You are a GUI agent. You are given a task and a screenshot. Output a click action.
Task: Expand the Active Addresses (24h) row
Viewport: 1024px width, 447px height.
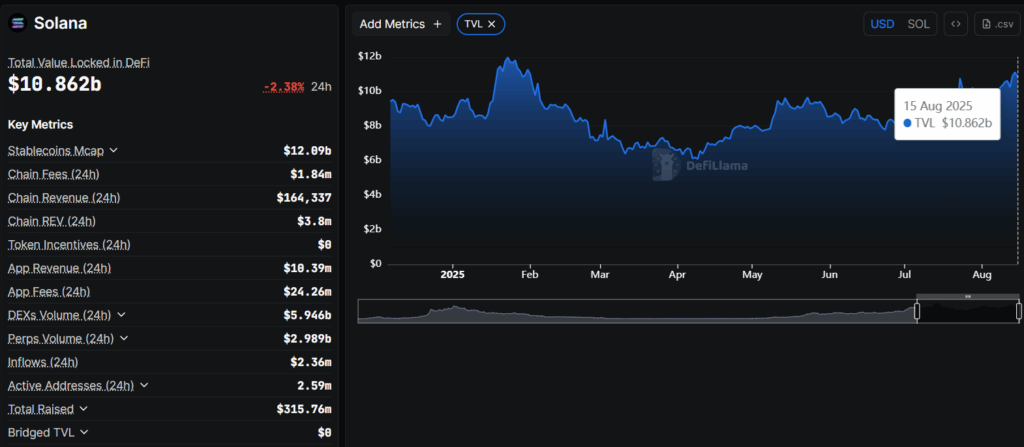[144, 386]
